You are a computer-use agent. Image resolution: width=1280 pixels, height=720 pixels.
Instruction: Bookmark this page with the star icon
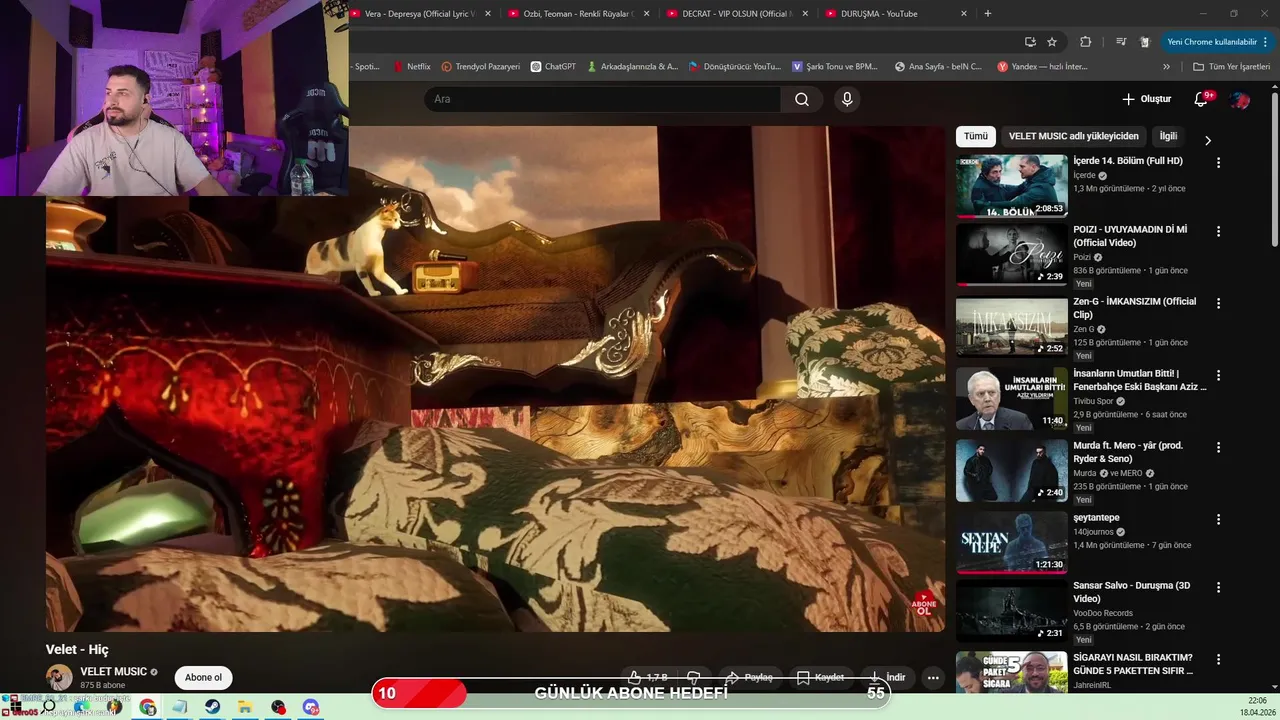click(1052, 42)
